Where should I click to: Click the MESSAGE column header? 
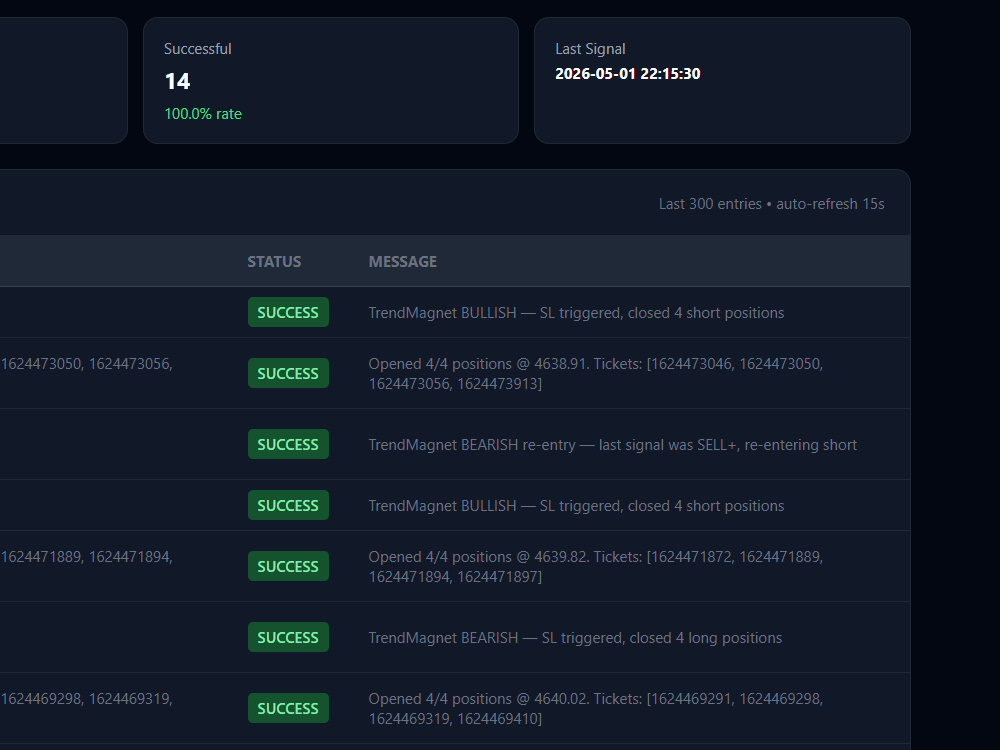[402, 261]
